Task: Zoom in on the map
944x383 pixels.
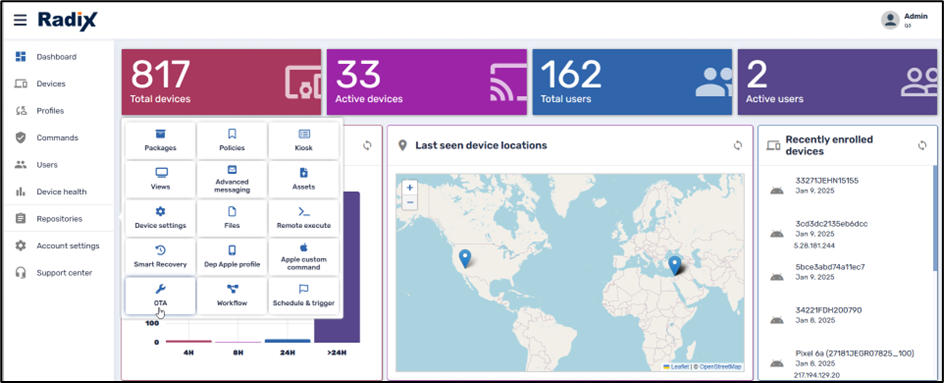Action: (410, 187)
